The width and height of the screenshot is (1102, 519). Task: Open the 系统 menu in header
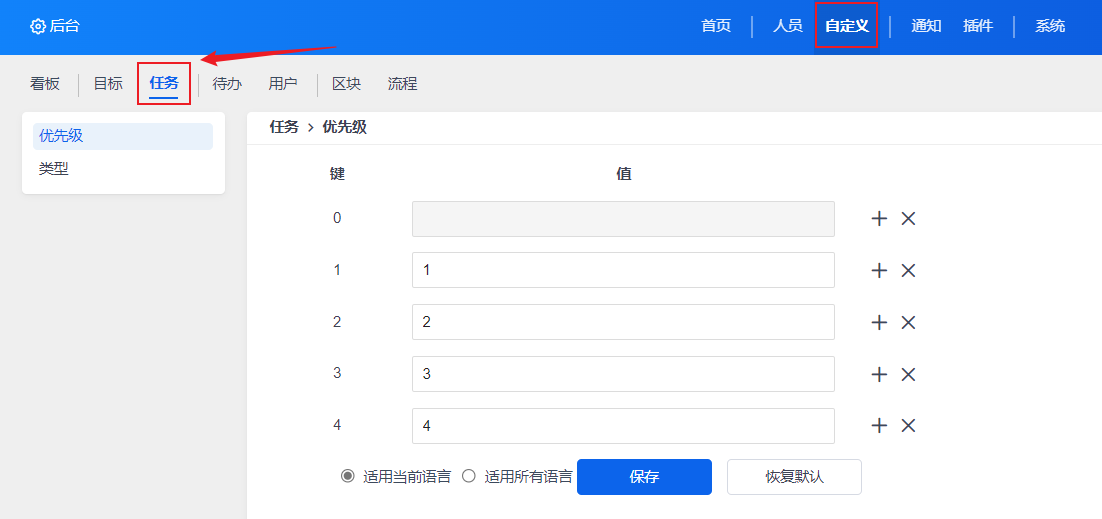(1050, 26)
